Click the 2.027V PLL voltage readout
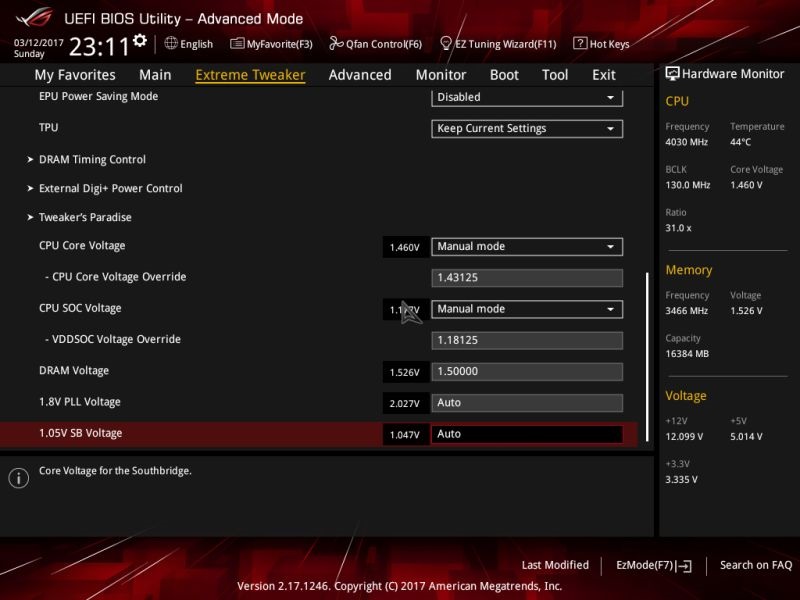This screenshot has height=600, width=800. (x=405, y=404)
